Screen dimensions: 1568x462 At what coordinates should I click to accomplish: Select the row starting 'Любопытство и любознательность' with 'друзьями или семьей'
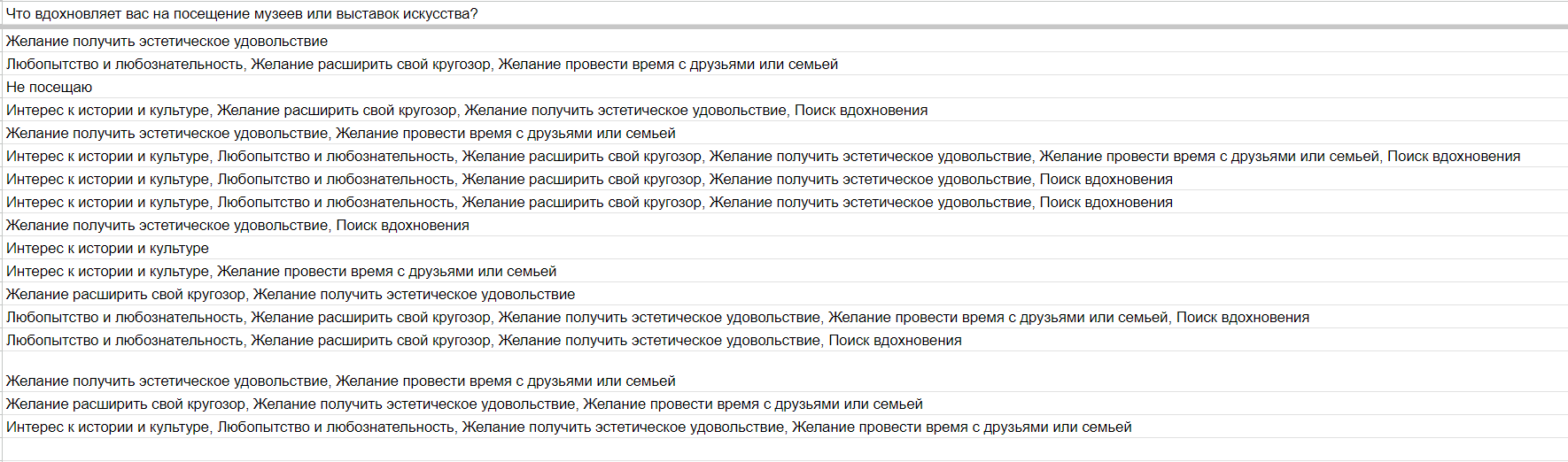(784, 64)
